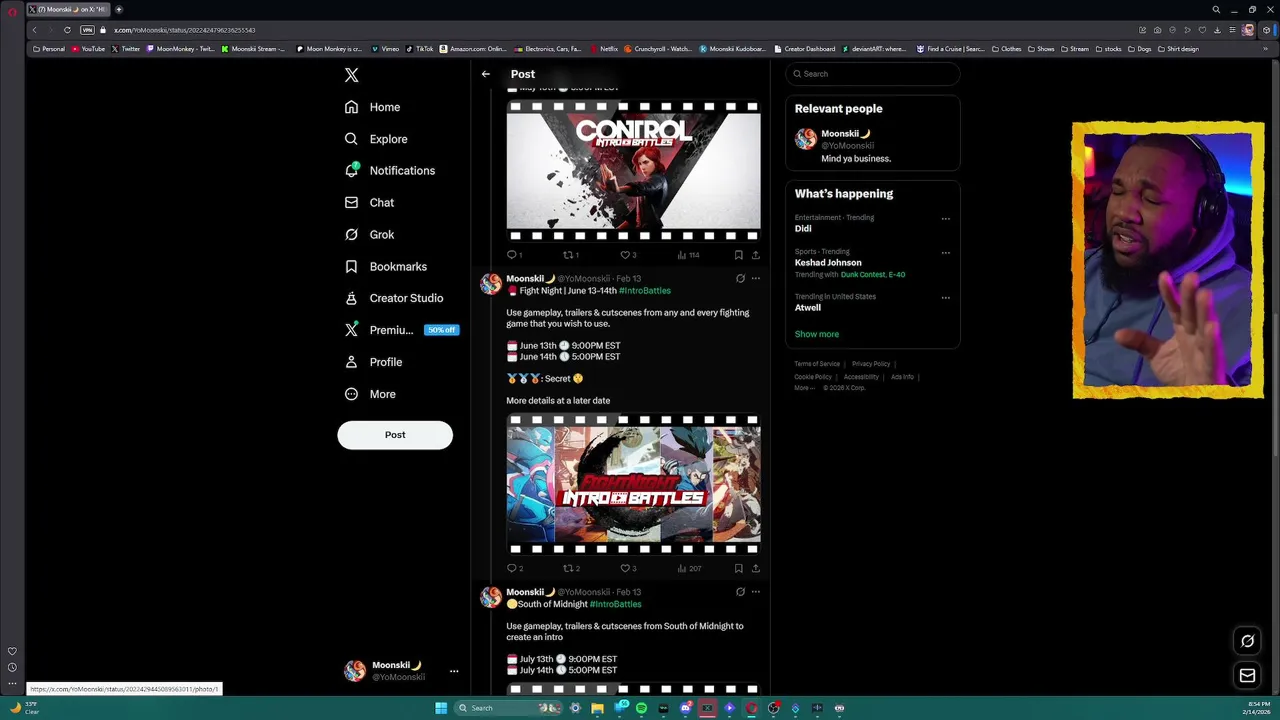Open more options on South of Midnight post

click(756, 592)
